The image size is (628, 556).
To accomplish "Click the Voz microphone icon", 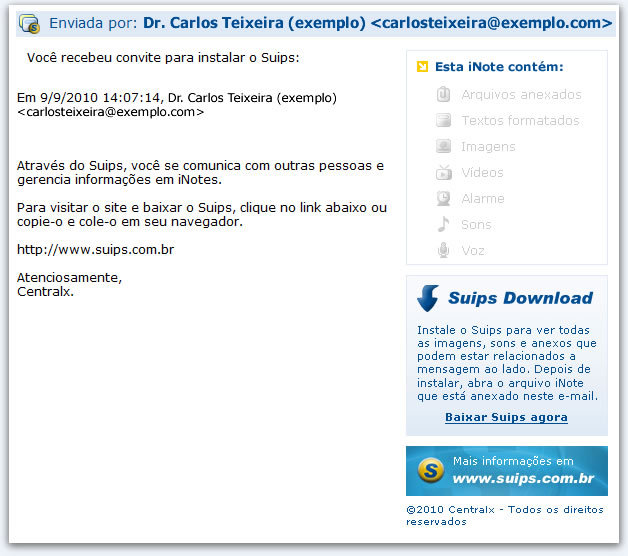I will click(x=443, y=250).
